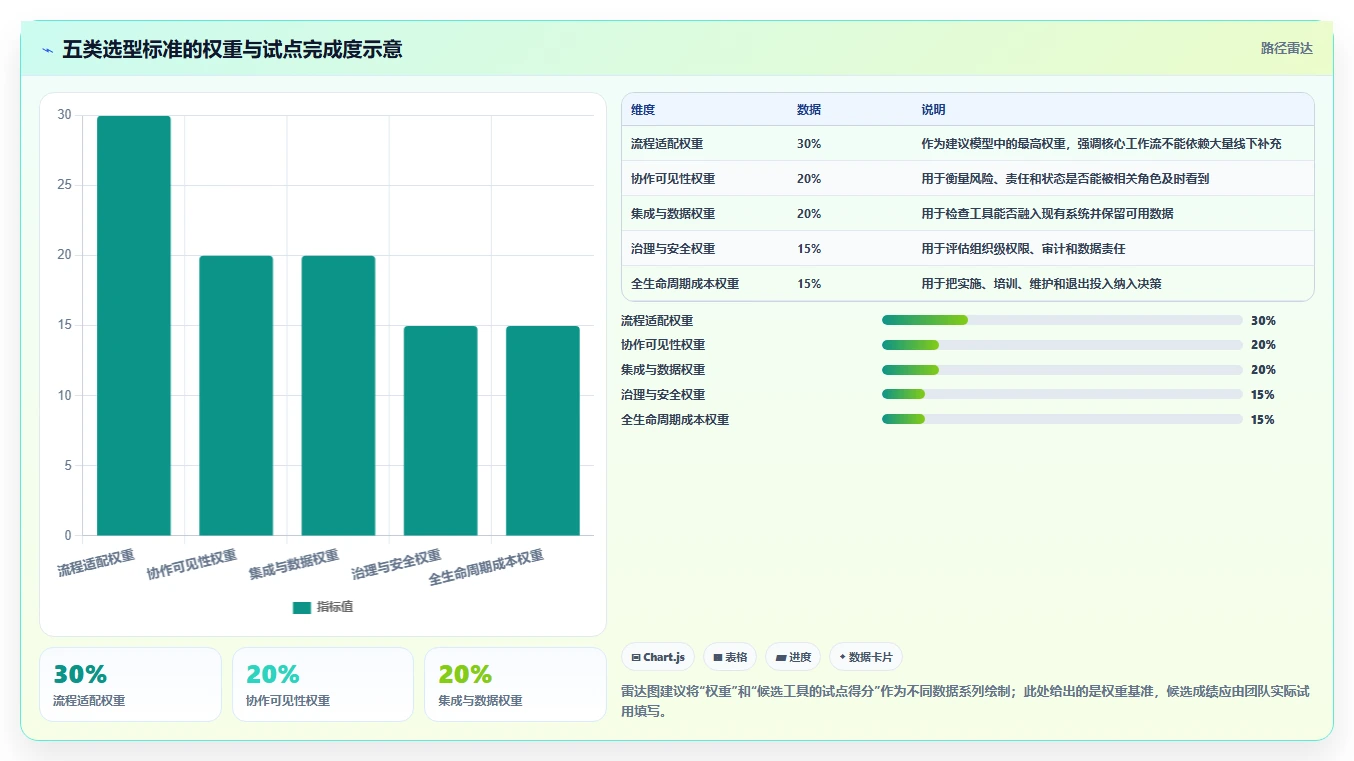This screenshot has height=761, width=1354.
Task: Toggle the 指标值 legend swatch
Action: pos(302,607)
